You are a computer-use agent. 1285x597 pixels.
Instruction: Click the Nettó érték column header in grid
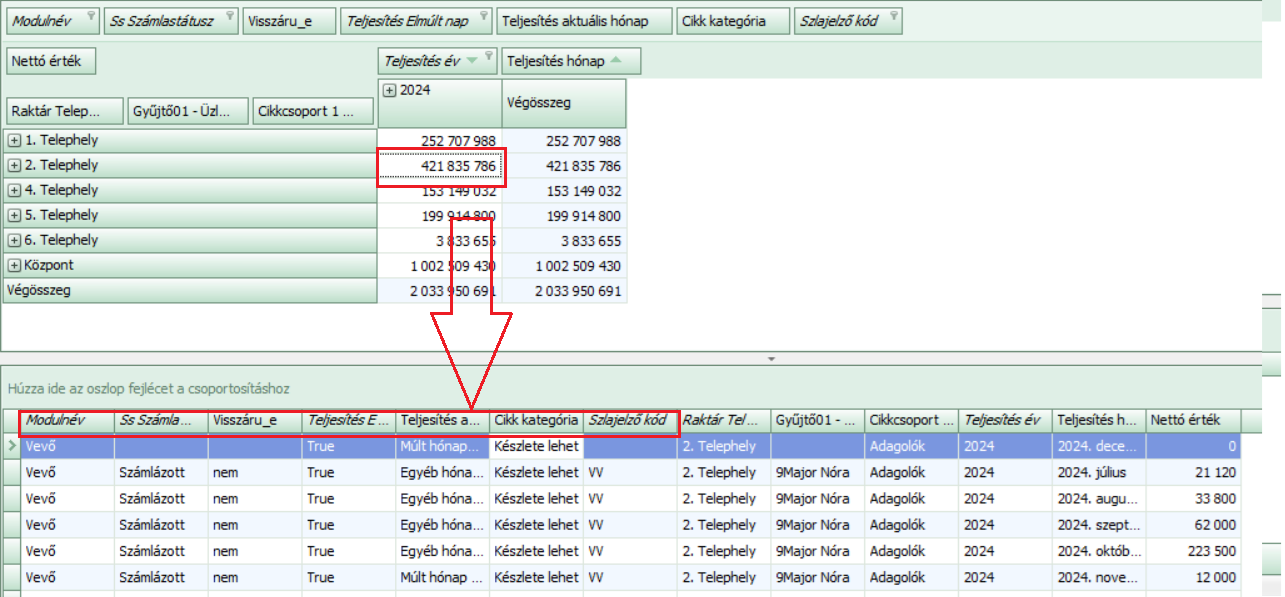(x=1190, y=421)
